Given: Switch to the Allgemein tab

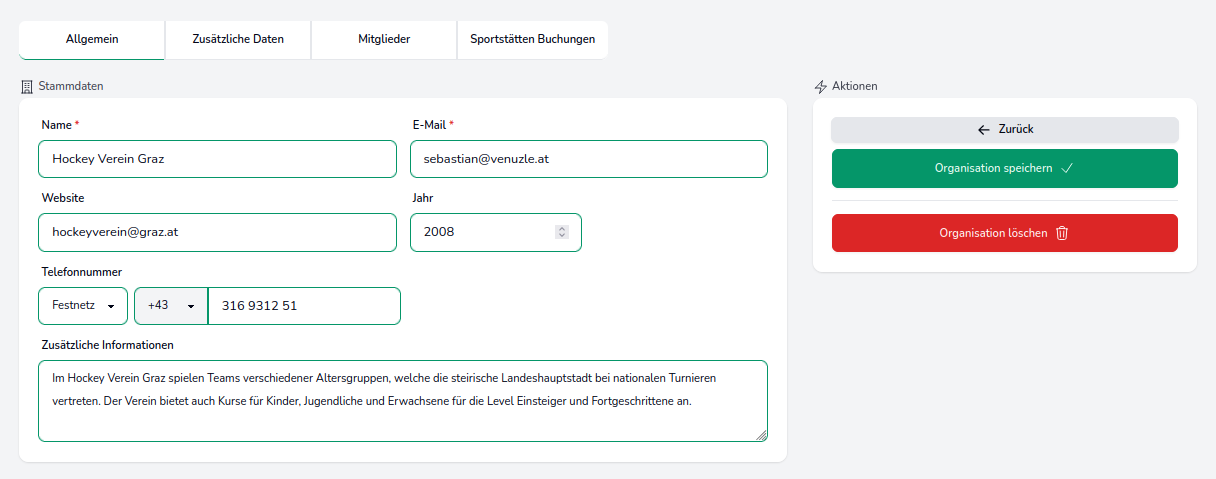Looking at the screenshot, I should pyautogui.click(x=92, y=40).
